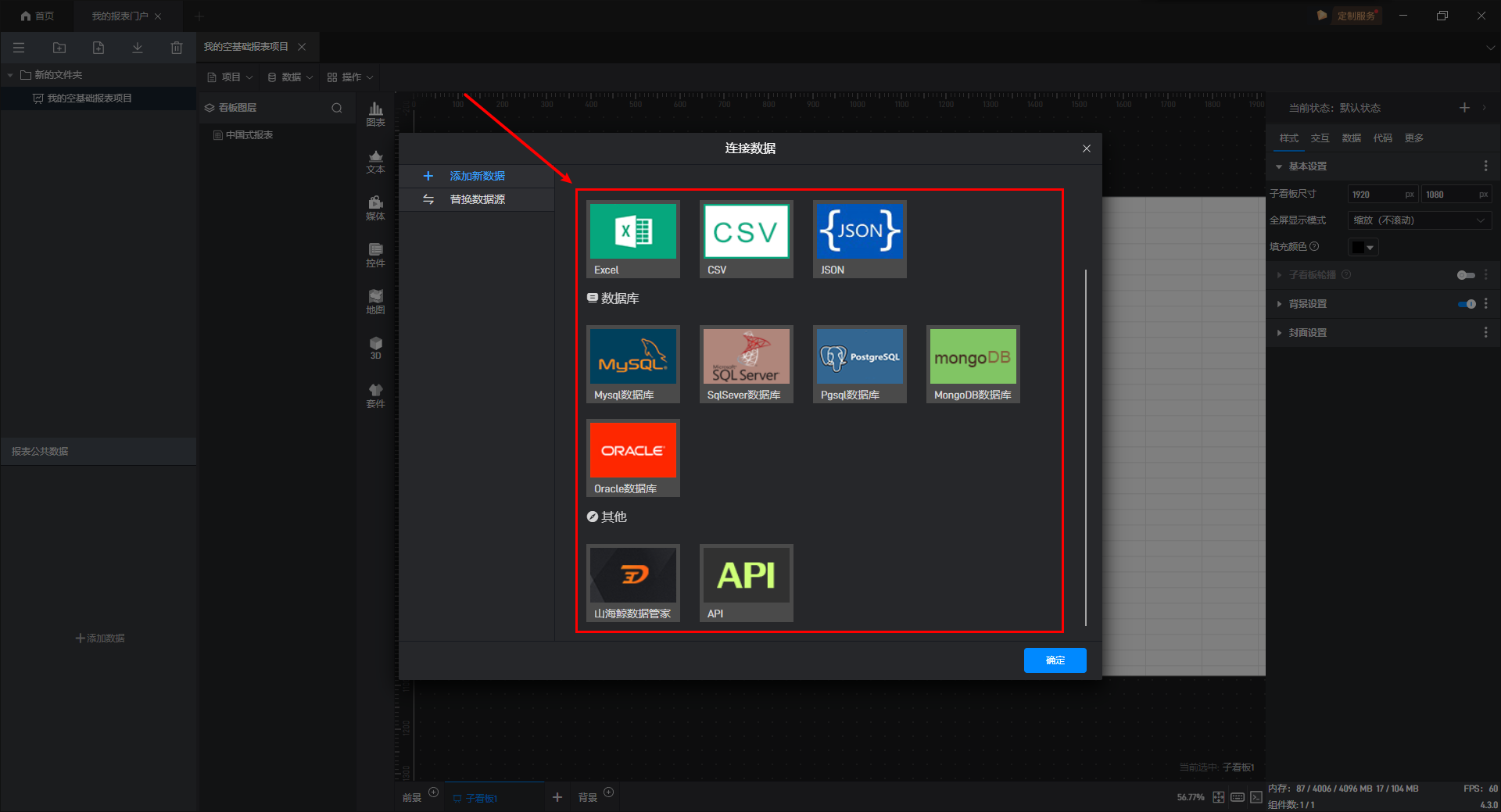Add a new state with the plus icon
Screen dimensions: 1501x812
(1465, 108)
